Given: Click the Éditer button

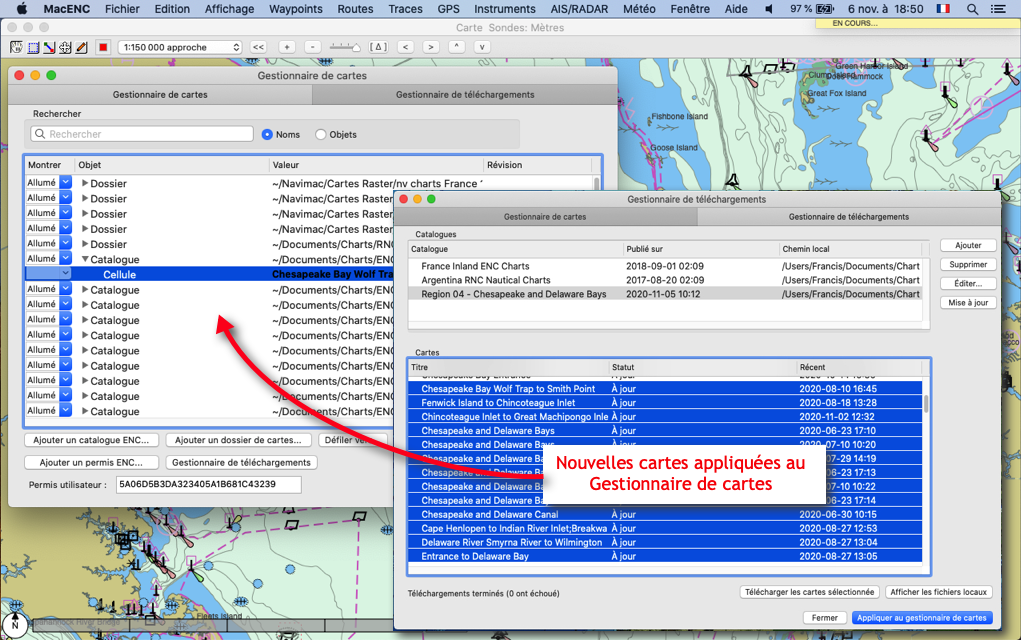Looking at the screenshot, I should (x=968, y=283).
